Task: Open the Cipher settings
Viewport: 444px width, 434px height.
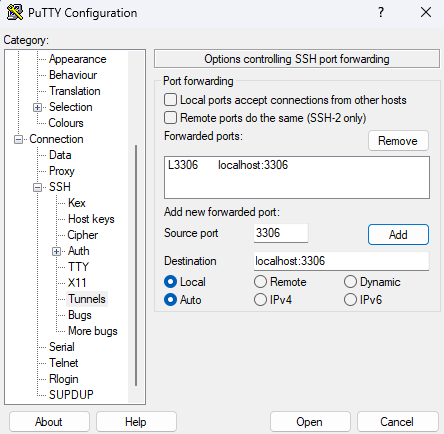Action: pyautogui.click(x=83, y=235)
